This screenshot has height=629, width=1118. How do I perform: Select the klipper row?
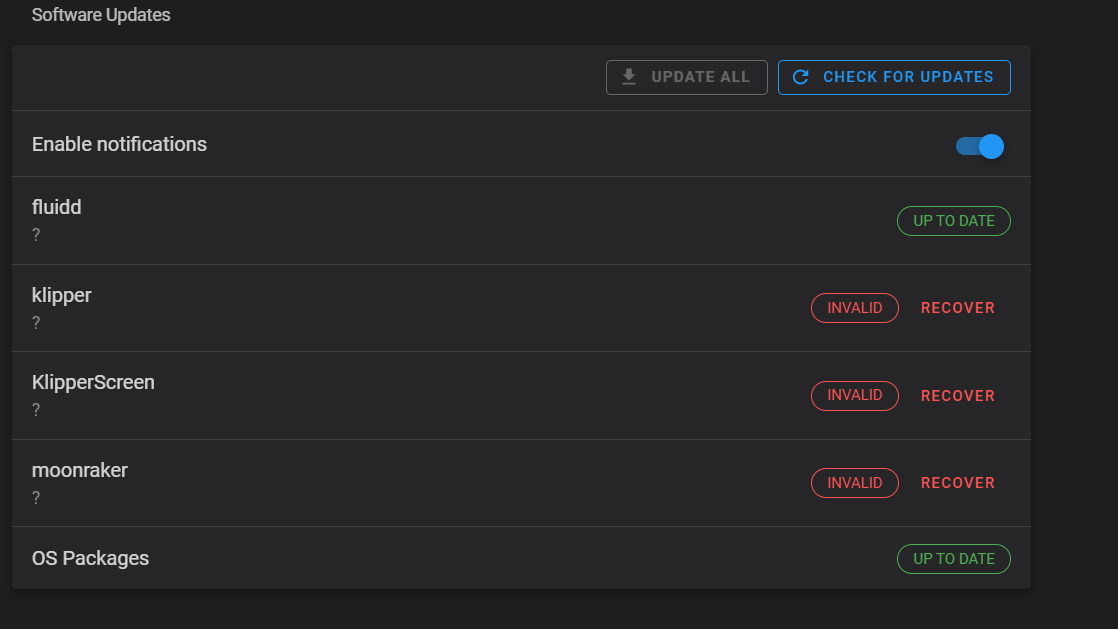[400, 307]
